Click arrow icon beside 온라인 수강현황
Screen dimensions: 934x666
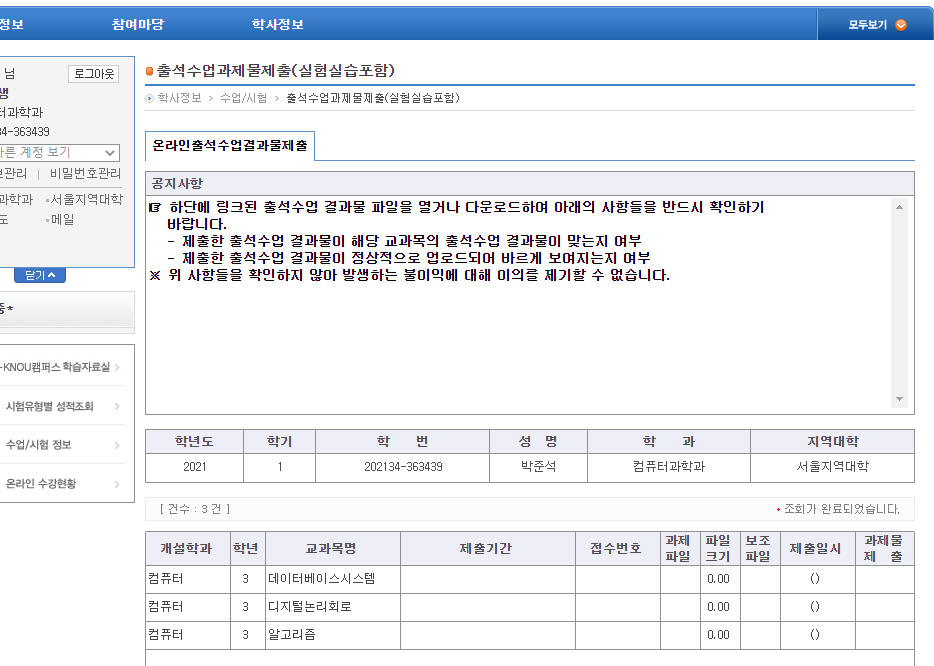tap(117, 484)
